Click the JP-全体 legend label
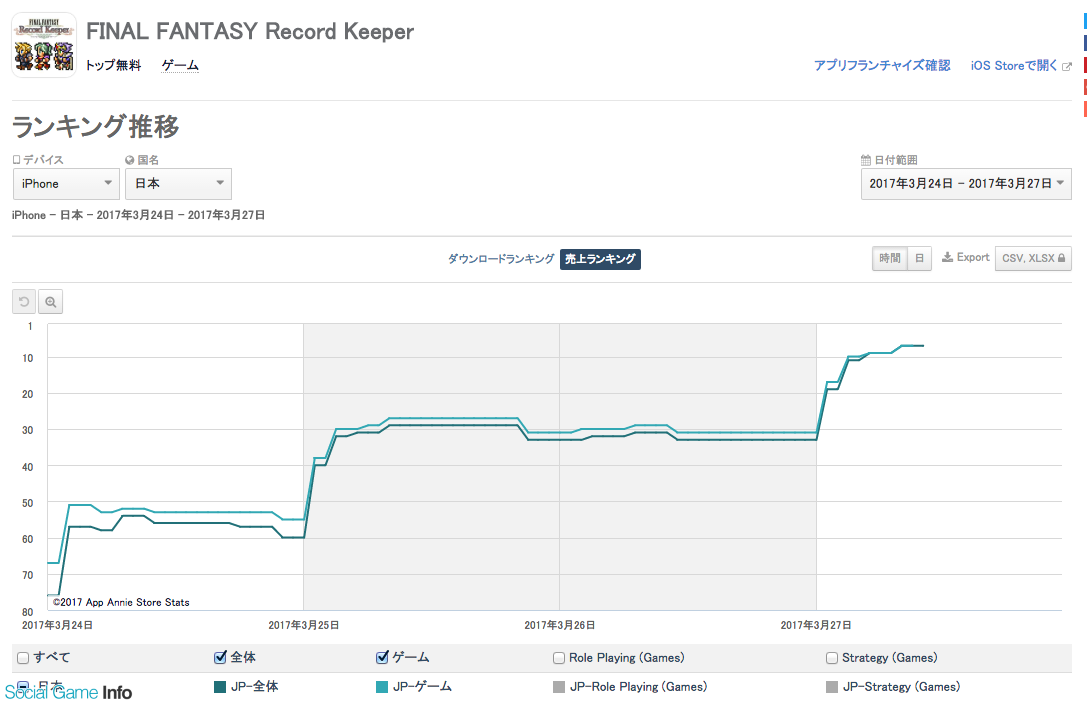Viewport: 1087px width, 705px height. pyautogui.click(x=254, y=686)
